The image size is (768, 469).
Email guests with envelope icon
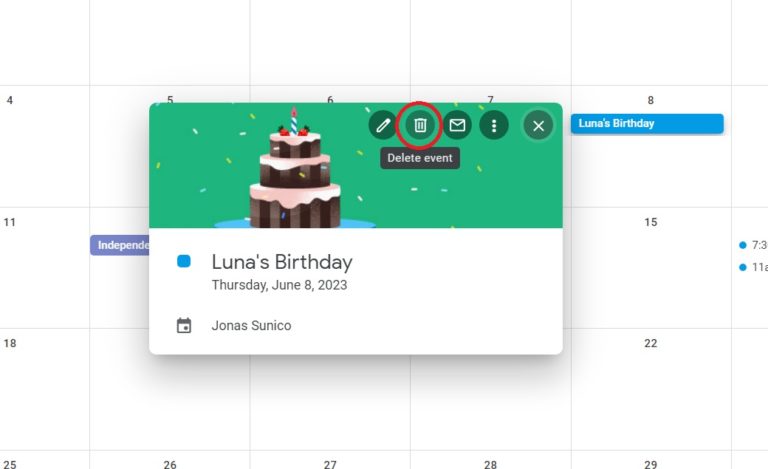[457, 125]
